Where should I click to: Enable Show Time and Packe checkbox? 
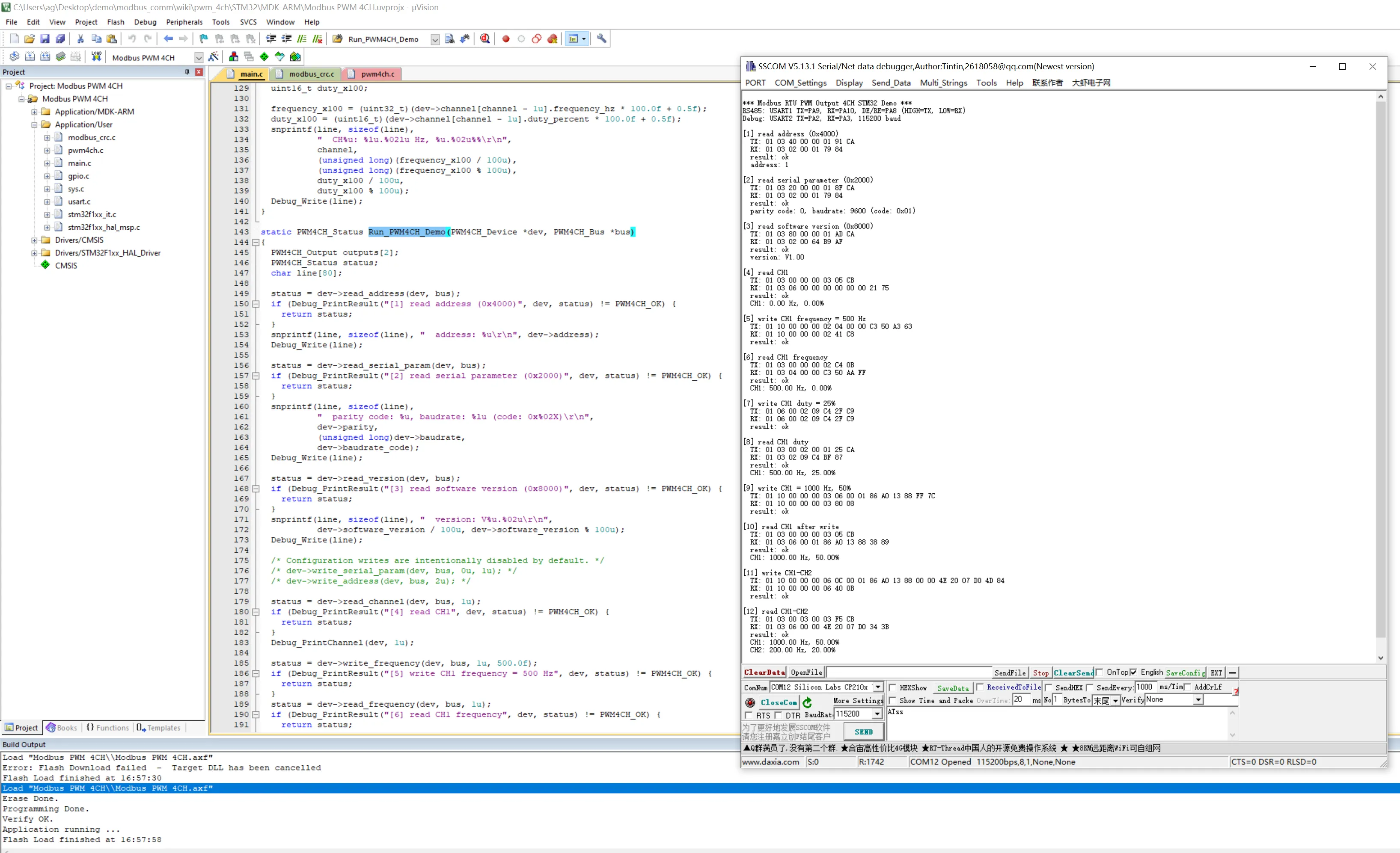(893, 701)
